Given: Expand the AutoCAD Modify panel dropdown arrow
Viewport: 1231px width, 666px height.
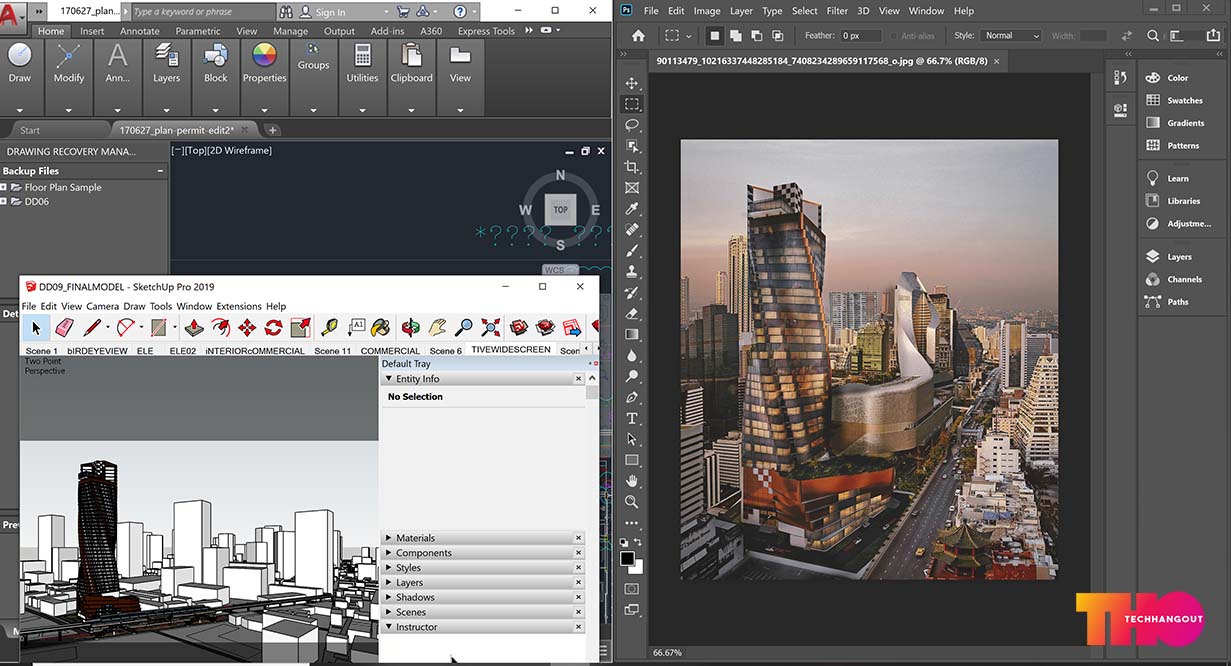Looking at the screenshot, I should click(69, 110).
